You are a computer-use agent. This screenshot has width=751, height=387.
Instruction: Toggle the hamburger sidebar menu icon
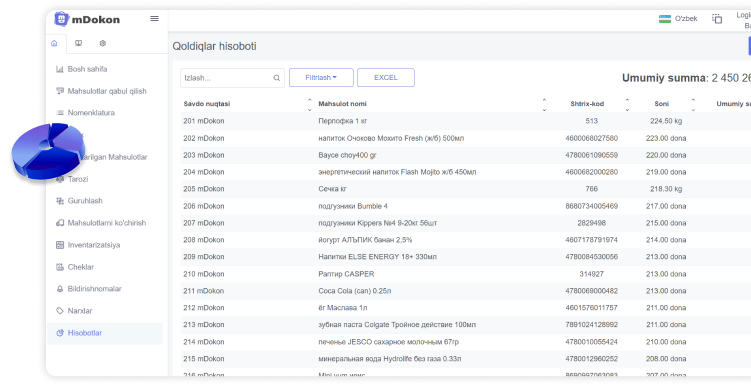154,19
